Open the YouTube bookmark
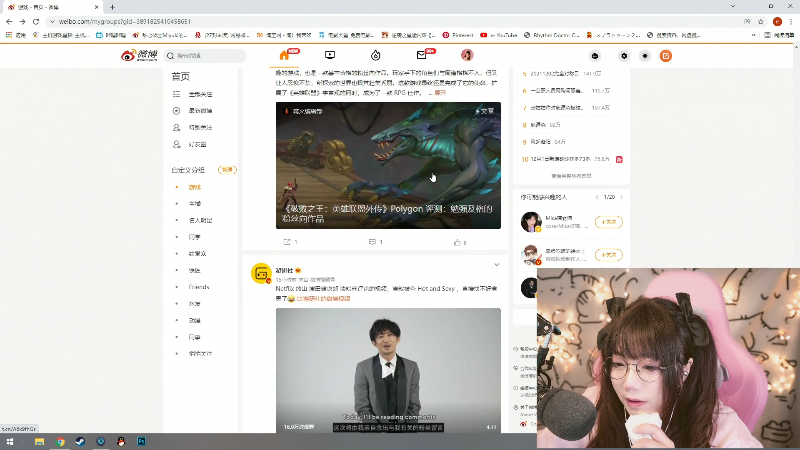 [x=498, y=35]
